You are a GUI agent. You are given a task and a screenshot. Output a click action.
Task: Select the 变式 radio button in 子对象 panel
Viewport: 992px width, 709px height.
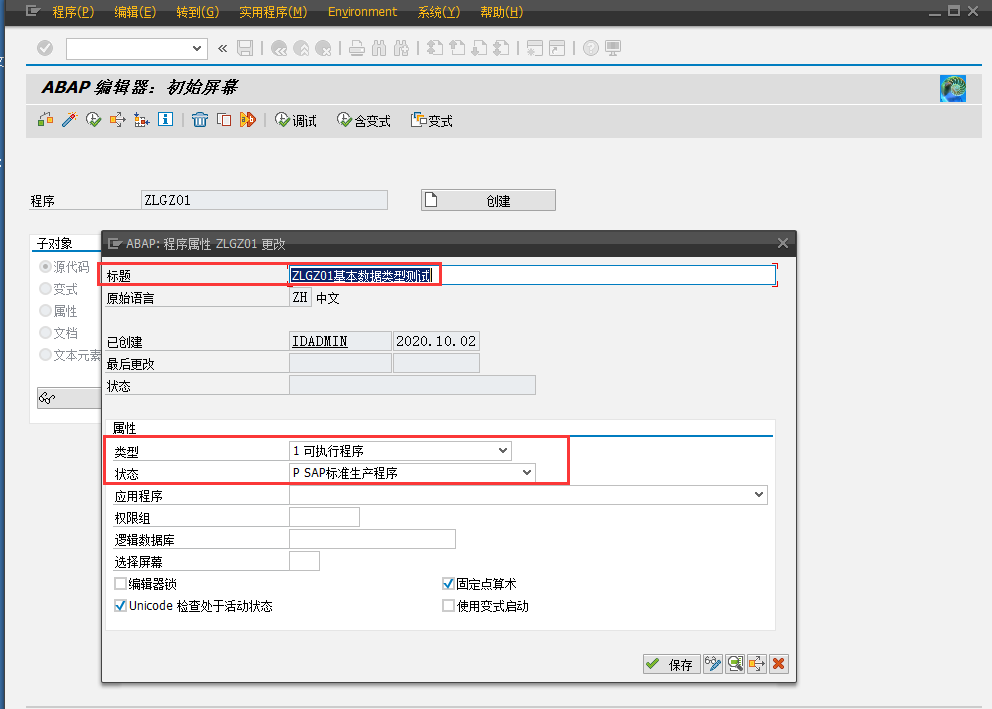[x=45, y=288]
